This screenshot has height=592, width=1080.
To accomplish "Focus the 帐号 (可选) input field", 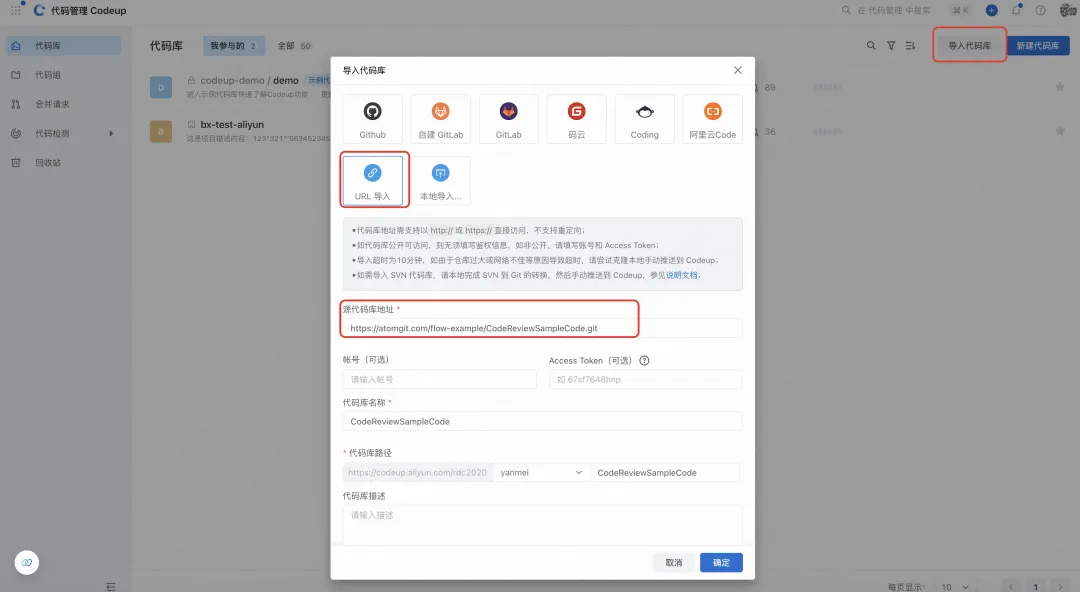I will [439, 379].
